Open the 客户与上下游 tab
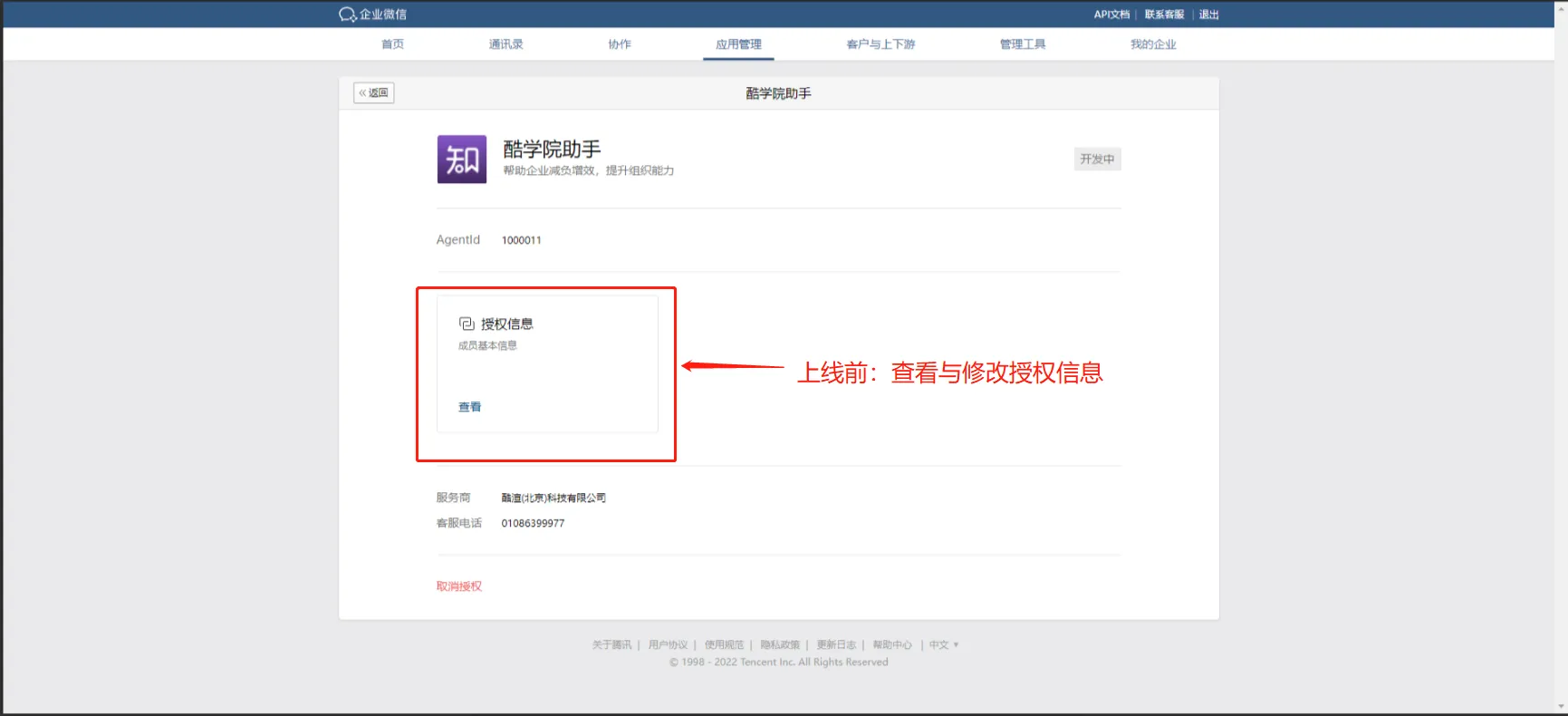The width and height of the screenshot is (1568, 716). pyautogui.click(x=880, y=44)
